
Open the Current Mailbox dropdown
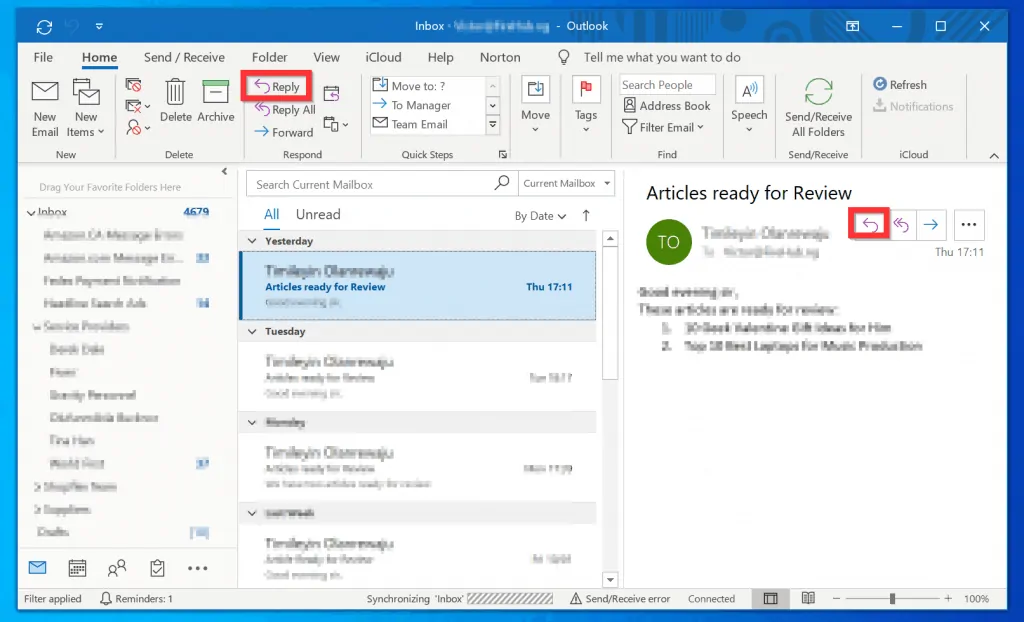click(x=566, y=184)
